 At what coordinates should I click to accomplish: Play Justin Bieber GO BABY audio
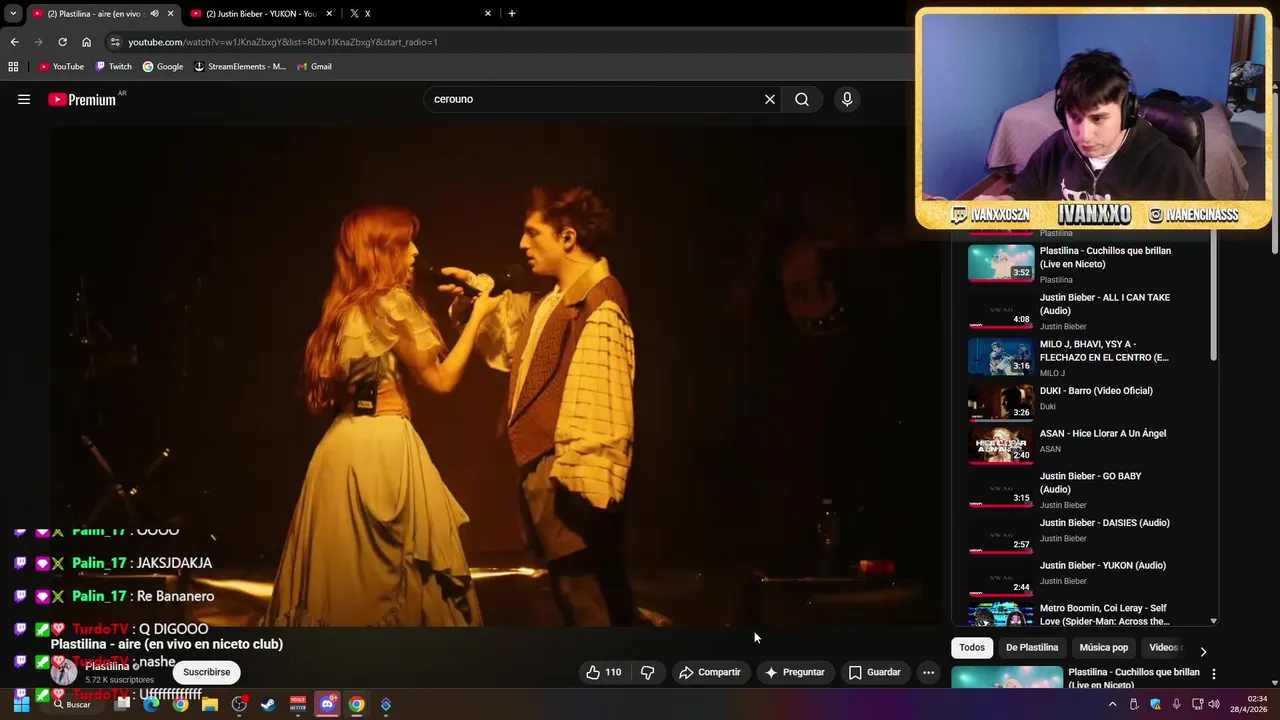1085,489
